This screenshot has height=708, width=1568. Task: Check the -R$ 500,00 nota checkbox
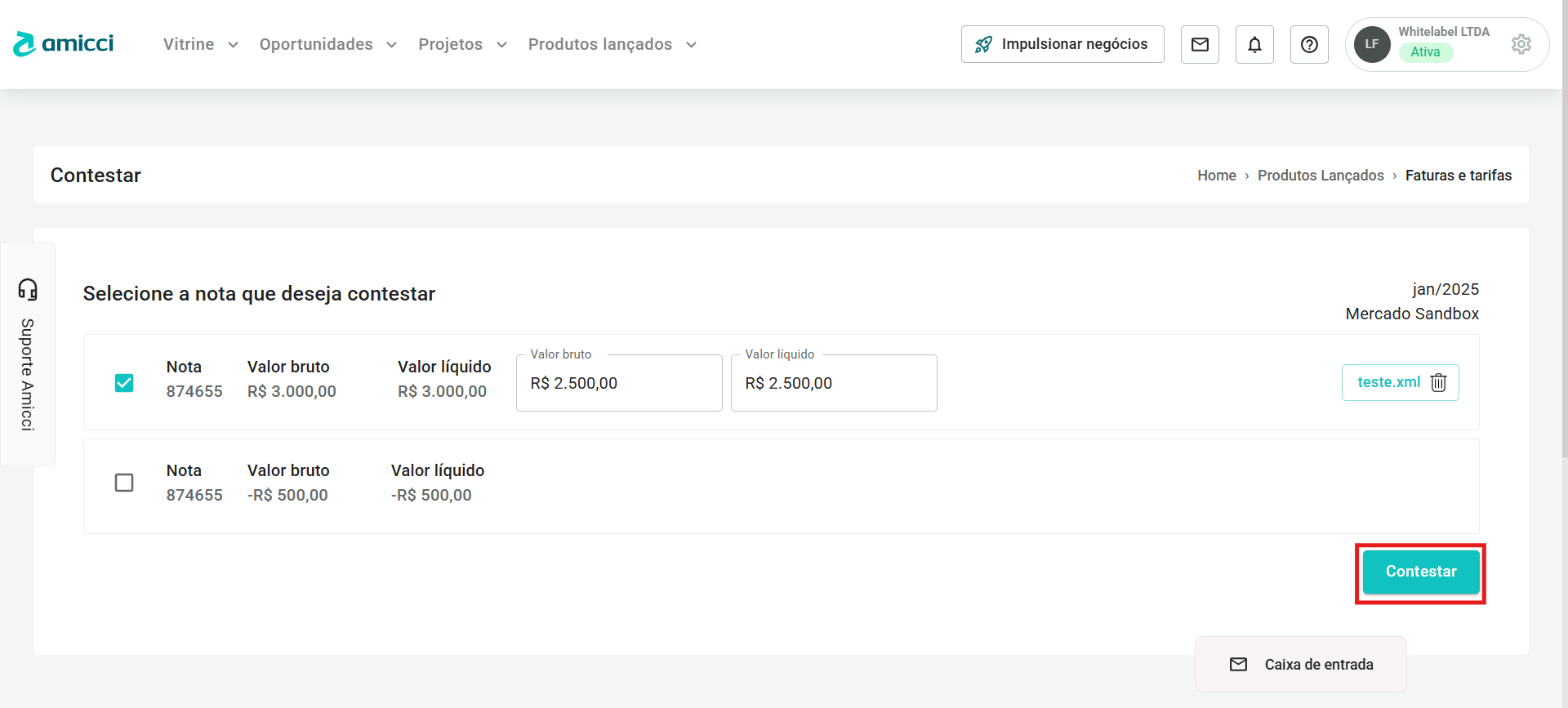point(124,483)
